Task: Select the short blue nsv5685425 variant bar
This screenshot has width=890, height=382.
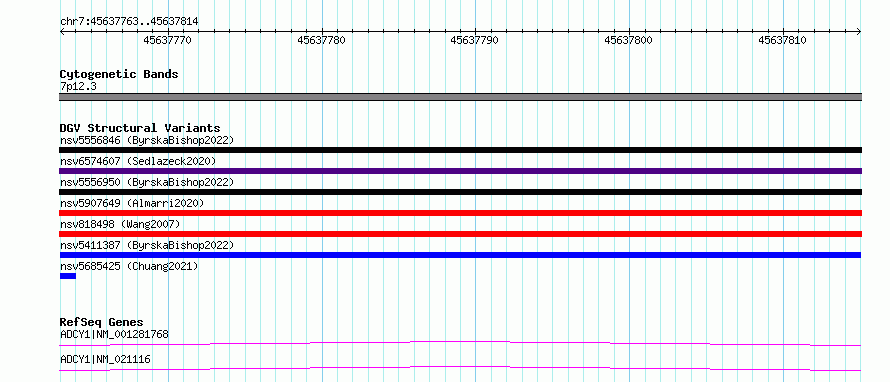Action: [x=68, y=276]
